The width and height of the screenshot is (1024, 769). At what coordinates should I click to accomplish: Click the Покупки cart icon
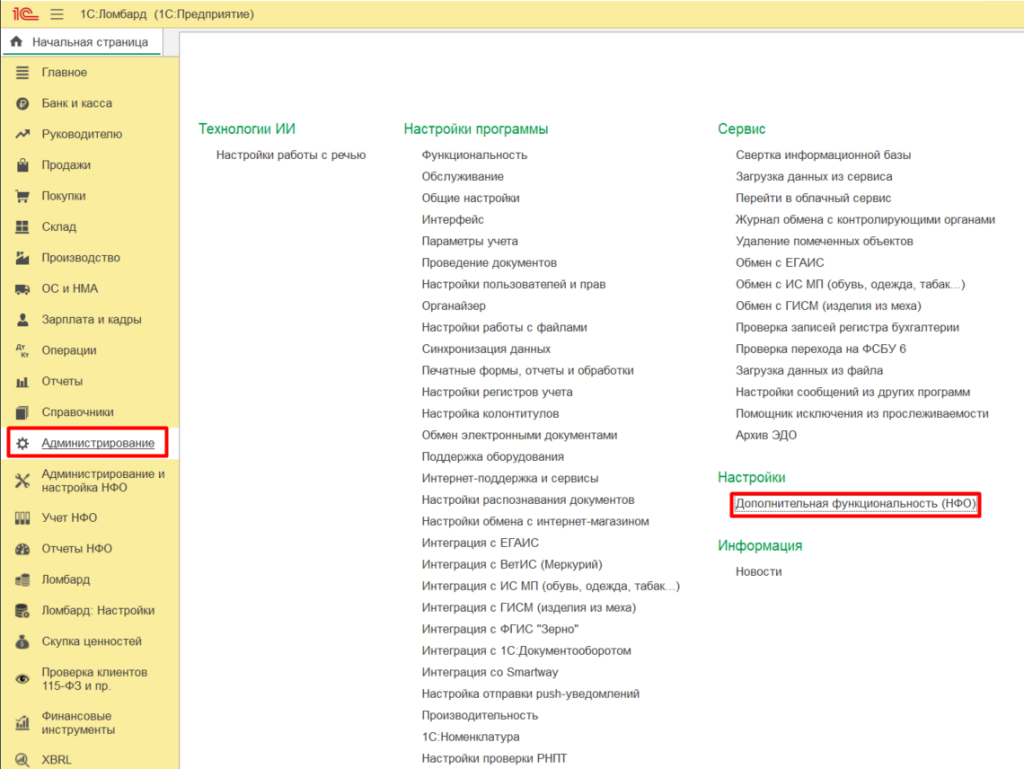pos(22,197)
